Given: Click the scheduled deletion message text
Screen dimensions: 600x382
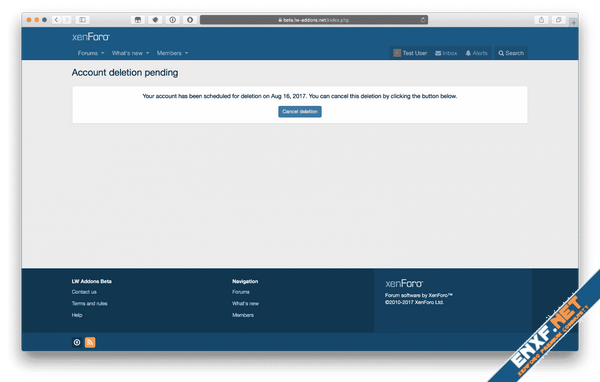Looking at the screenshot, I should click(x=300, y=96).
